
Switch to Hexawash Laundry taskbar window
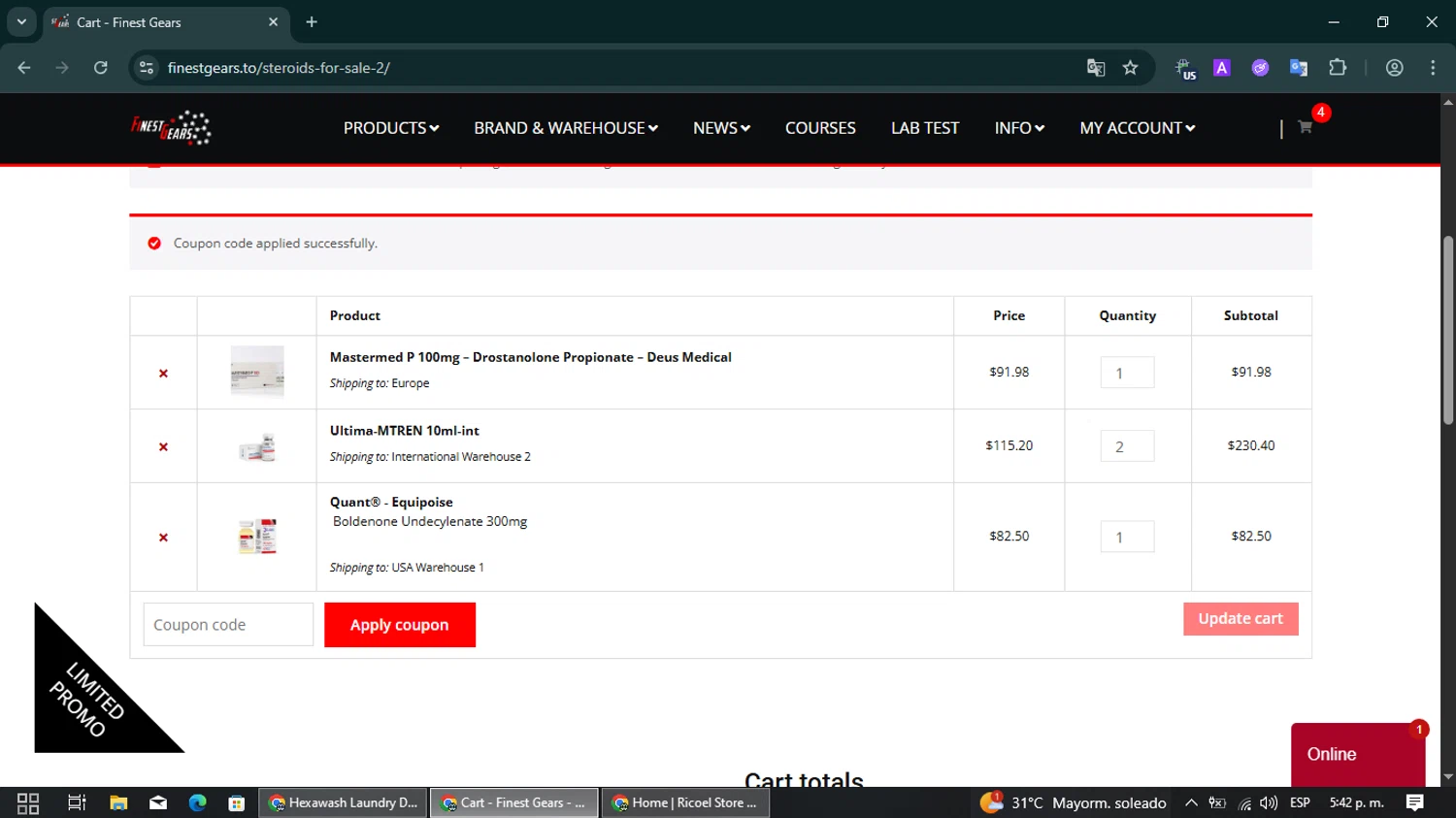344,803
